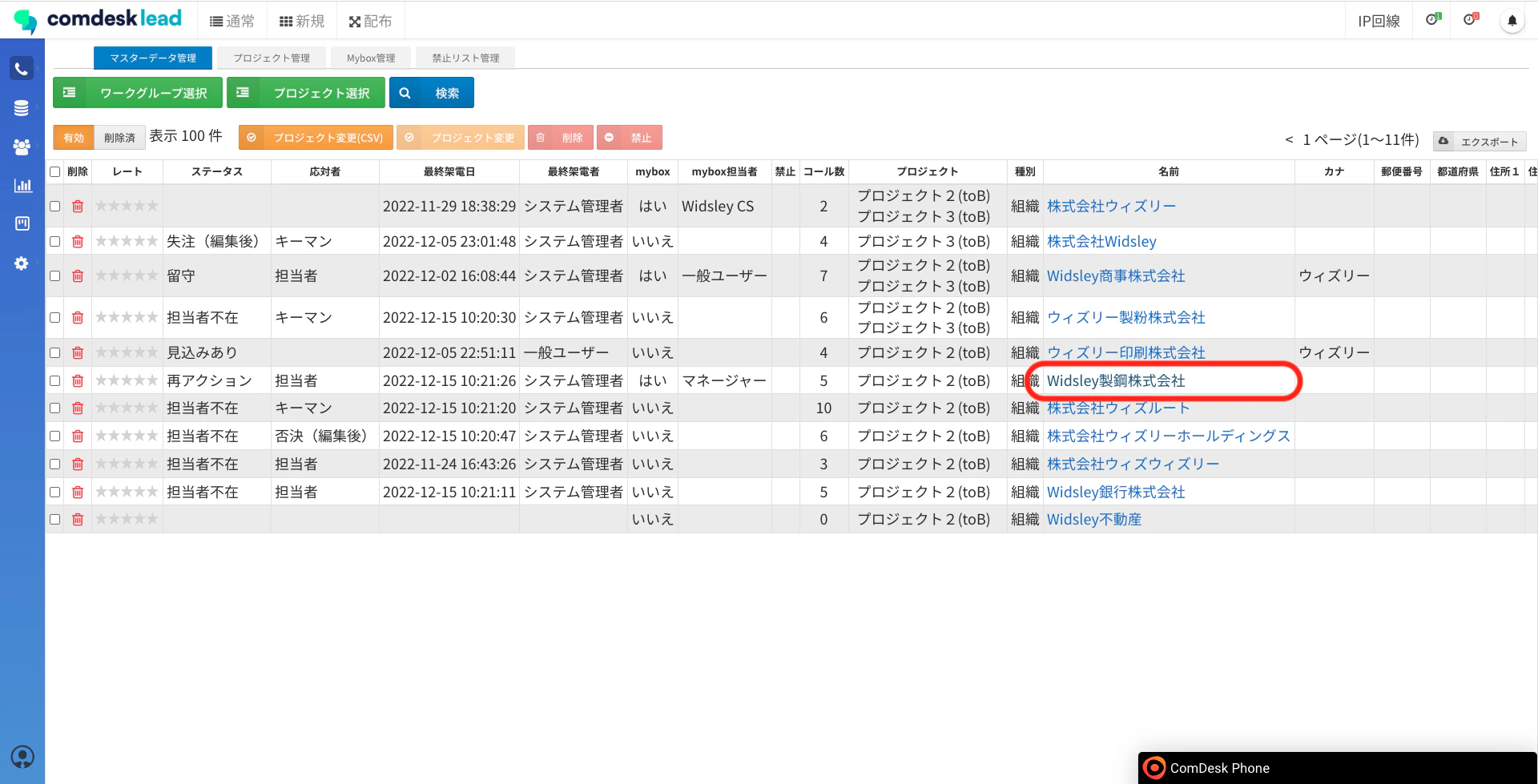The image size is (1538, 784).
Task: Open the プロジェクト選択 selector
Action: (x=306, y=93)
